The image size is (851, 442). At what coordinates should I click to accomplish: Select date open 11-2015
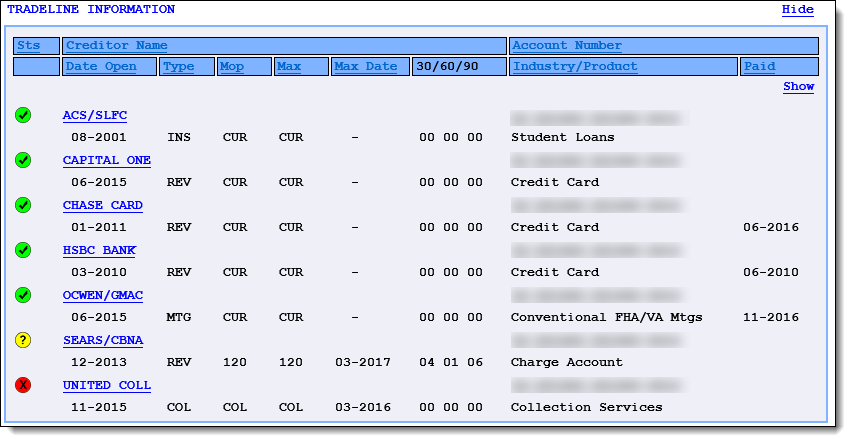tap(99, 408)
